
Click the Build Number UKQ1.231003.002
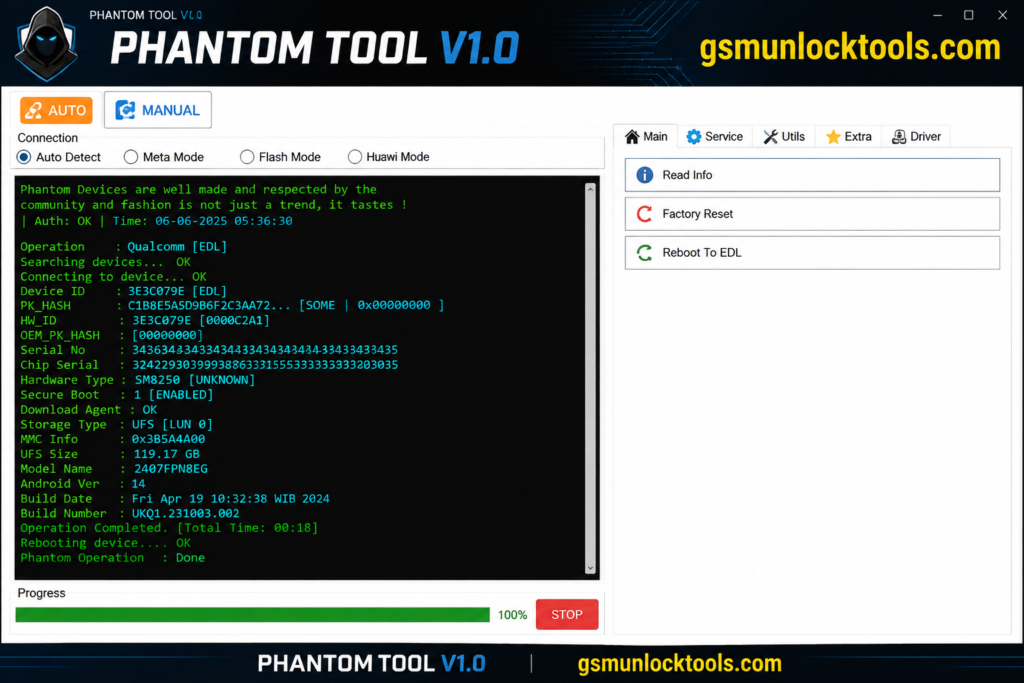point(185,513)
